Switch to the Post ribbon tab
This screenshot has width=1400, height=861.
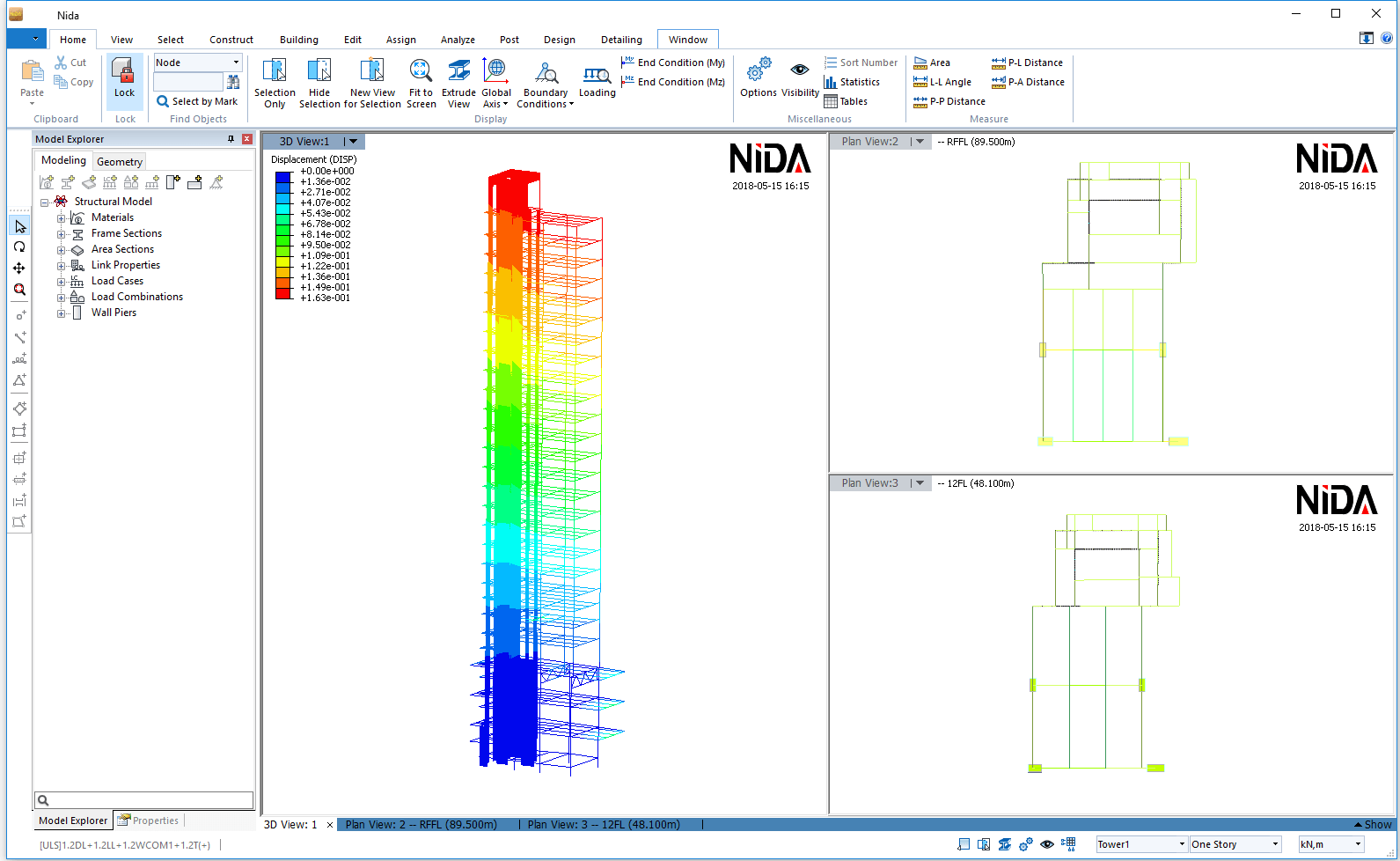pyautogui.click(x=509, y=40)
